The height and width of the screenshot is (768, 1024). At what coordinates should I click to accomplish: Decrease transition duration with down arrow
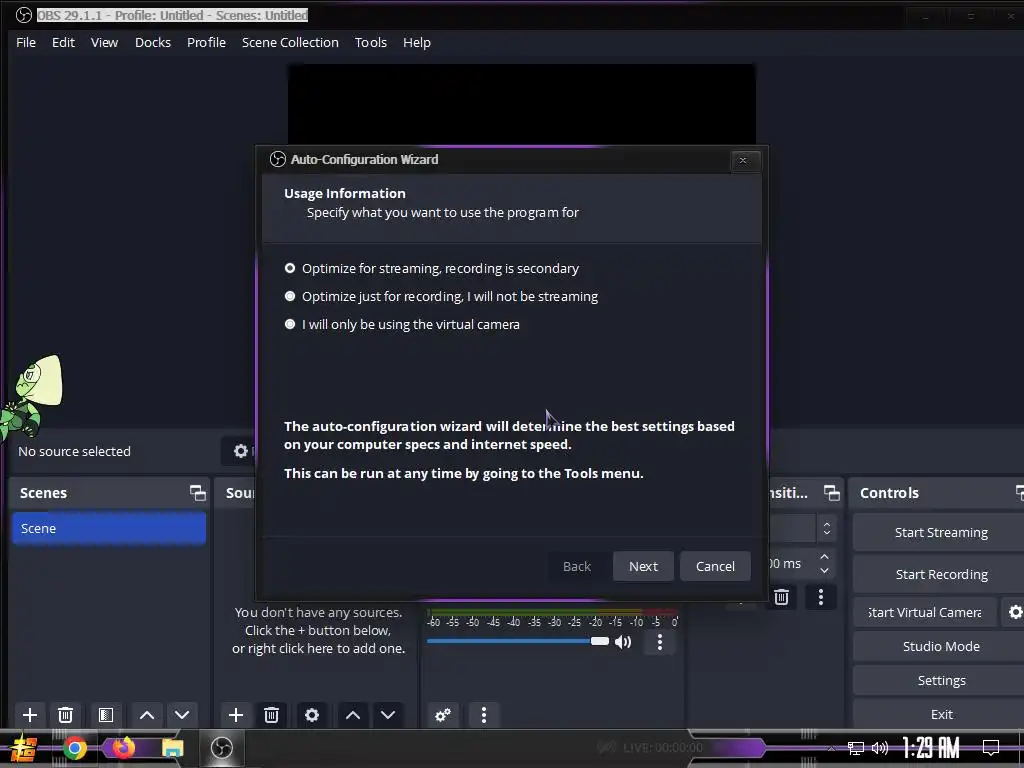(x=825, y=570)
